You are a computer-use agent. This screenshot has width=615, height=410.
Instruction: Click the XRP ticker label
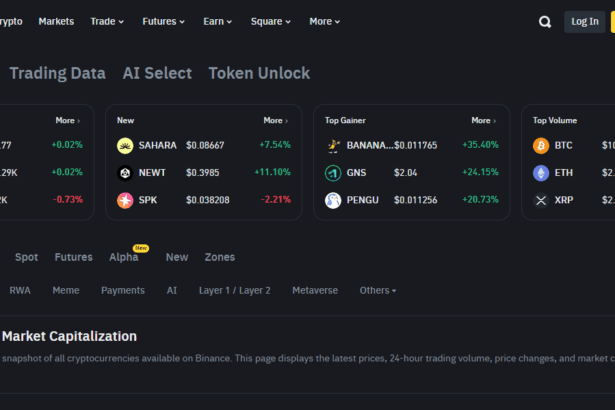tap(564, 200)
